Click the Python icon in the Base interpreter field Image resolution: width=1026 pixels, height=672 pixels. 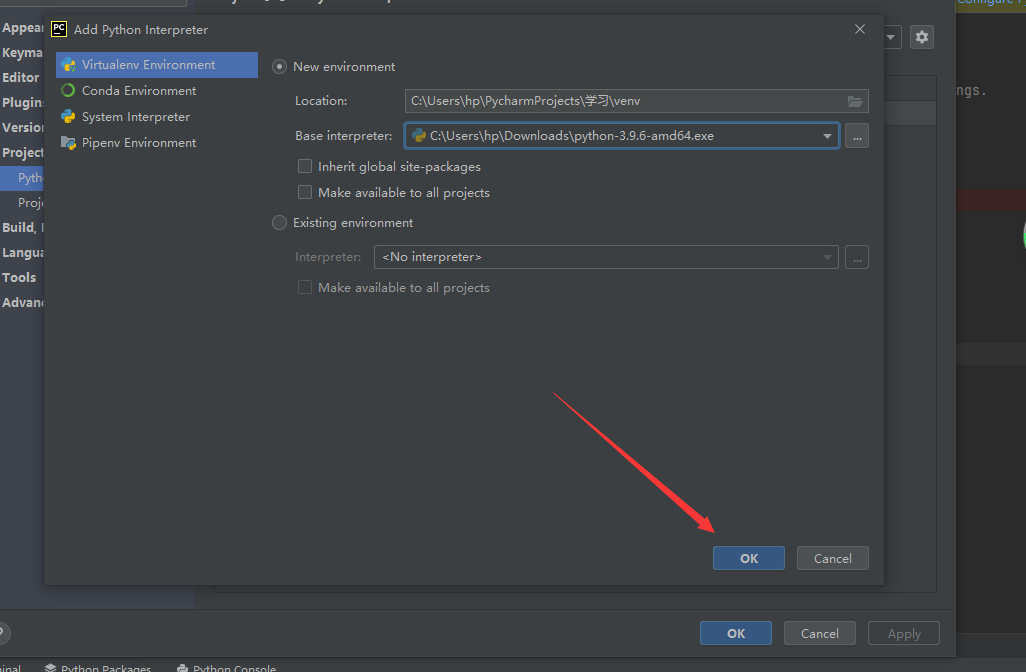[419, 135]
